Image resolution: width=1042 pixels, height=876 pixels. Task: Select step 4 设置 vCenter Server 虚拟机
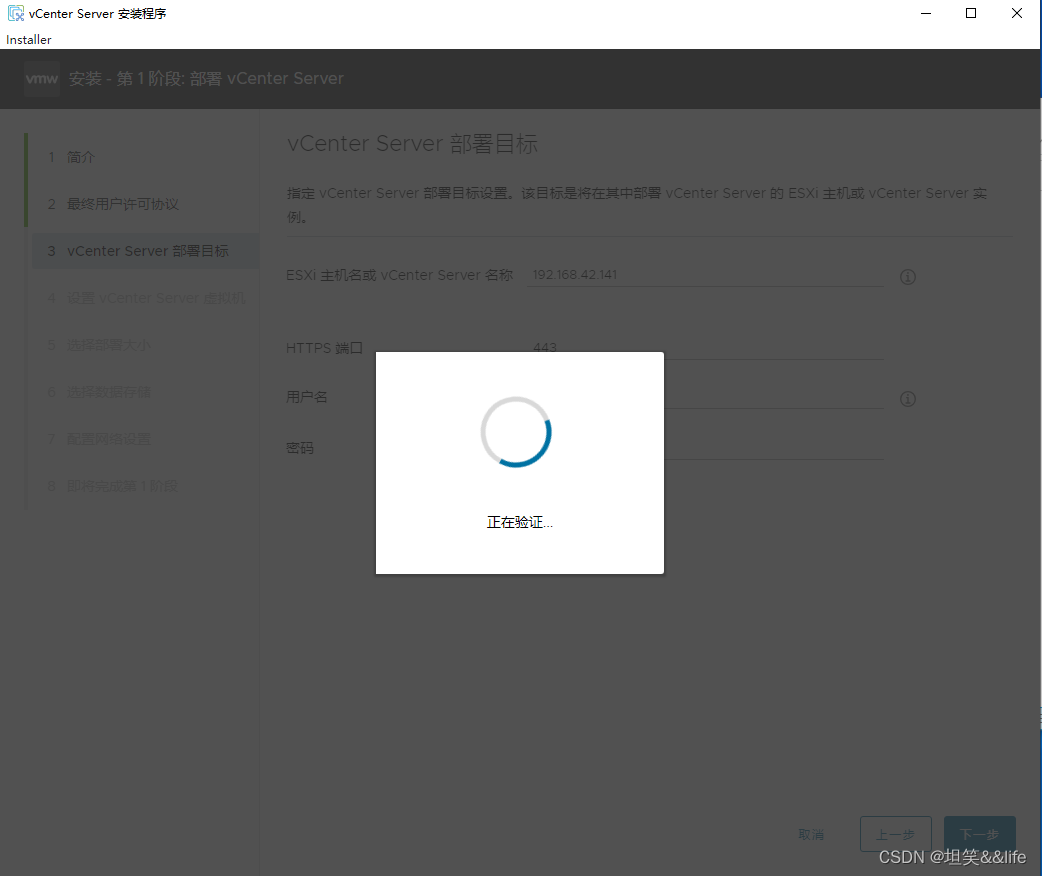click(145, 298)
